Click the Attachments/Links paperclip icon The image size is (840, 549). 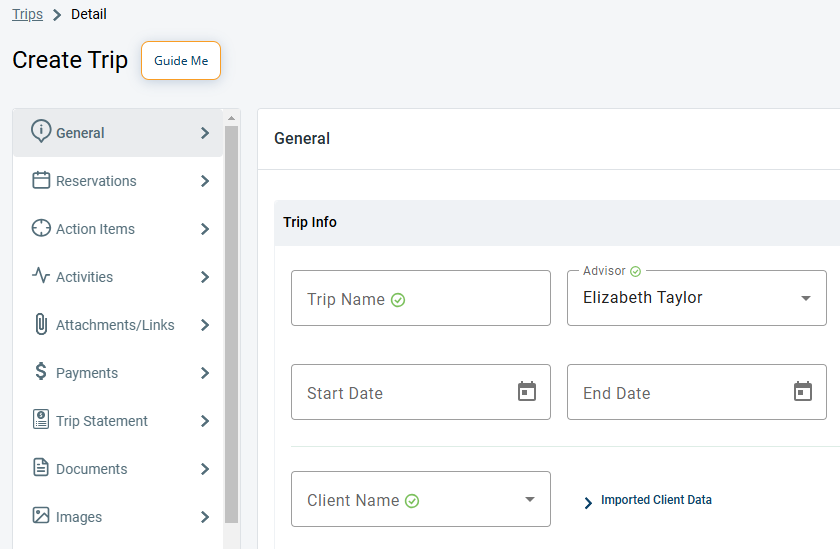coord(41,324)
